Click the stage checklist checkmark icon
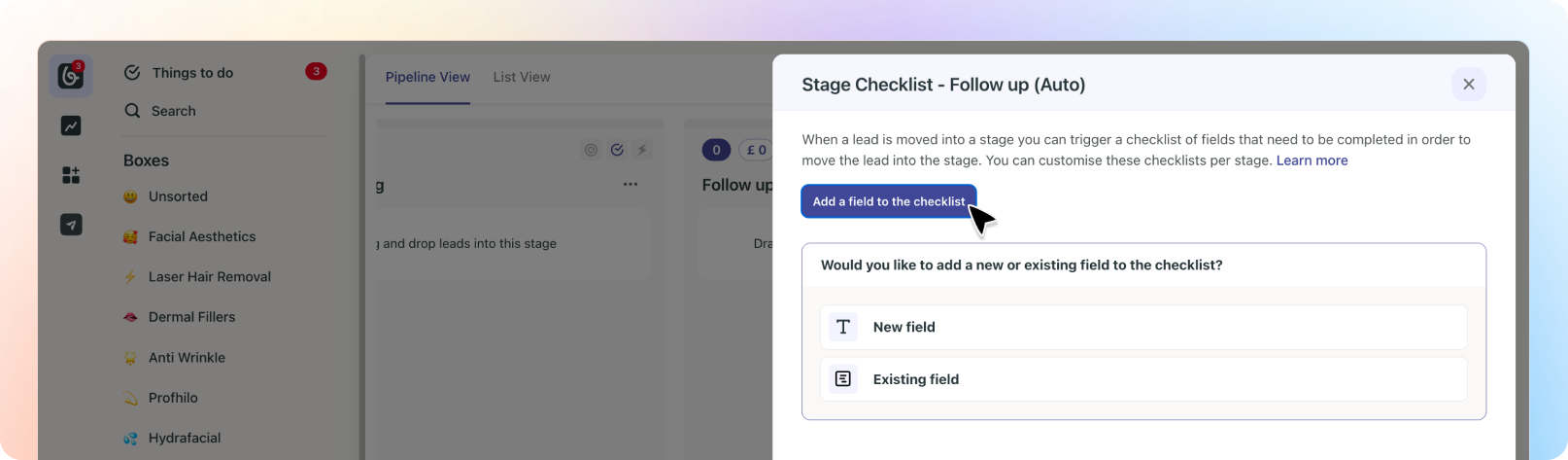 pyautogui.click(x=617, y=150)
